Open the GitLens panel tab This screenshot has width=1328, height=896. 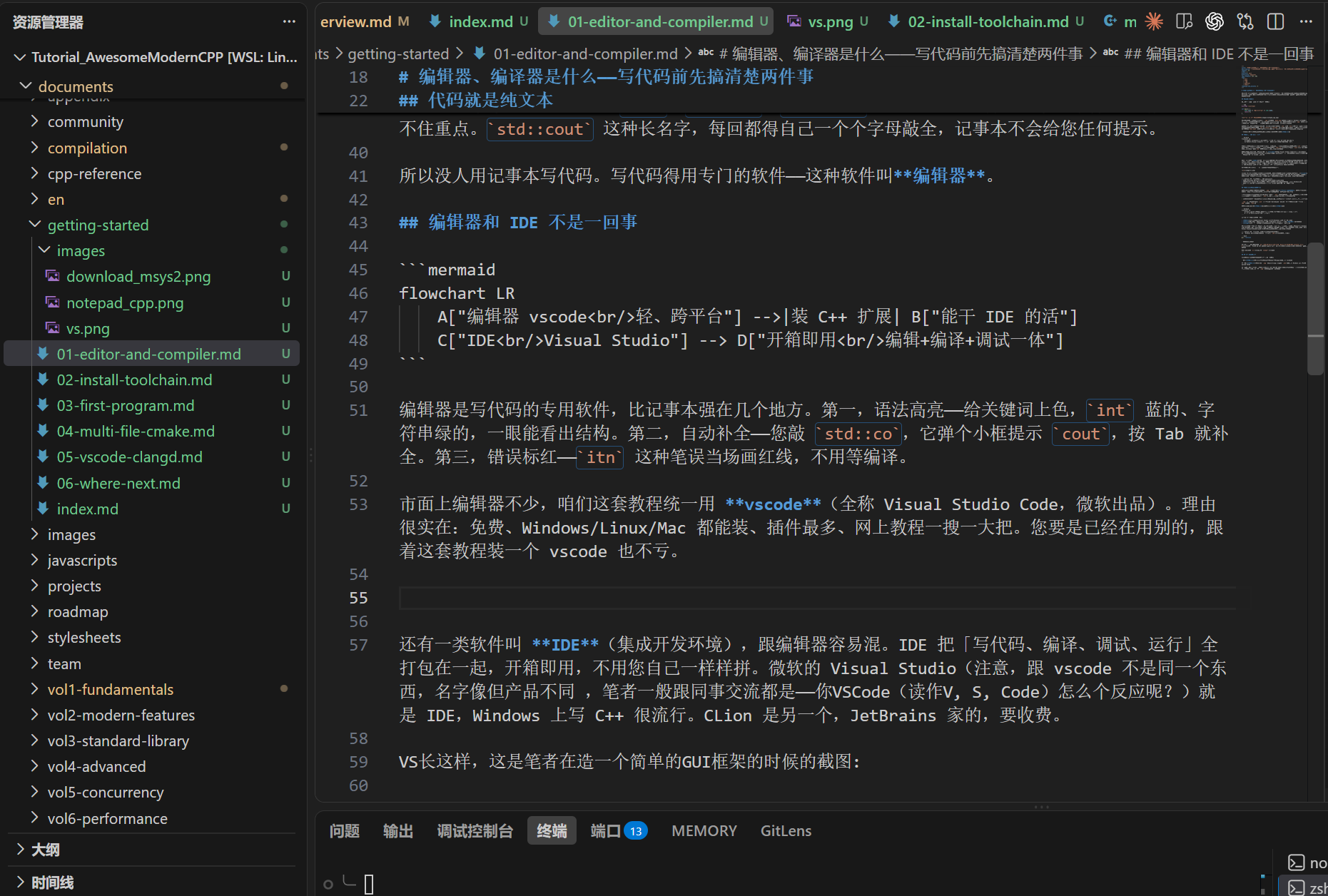786,831
